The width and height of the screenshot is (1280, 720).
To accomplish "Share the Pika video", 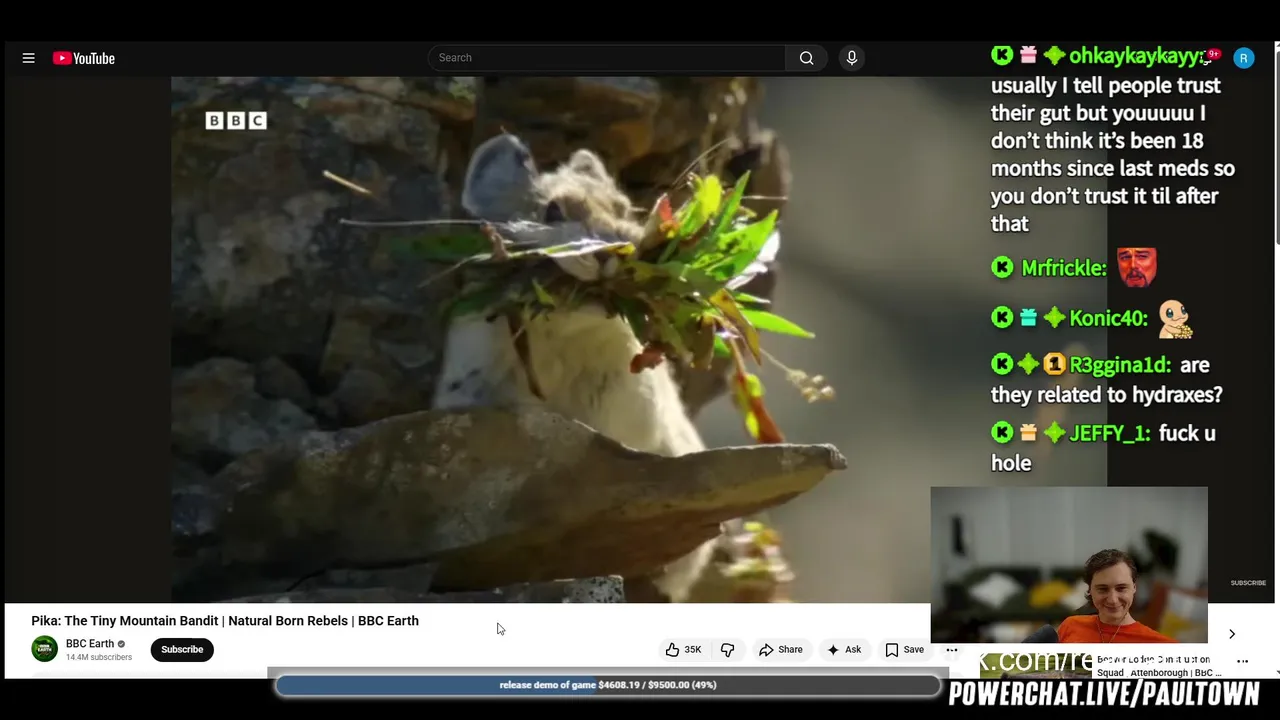I will pyautogui.click(x=780, y=650).
